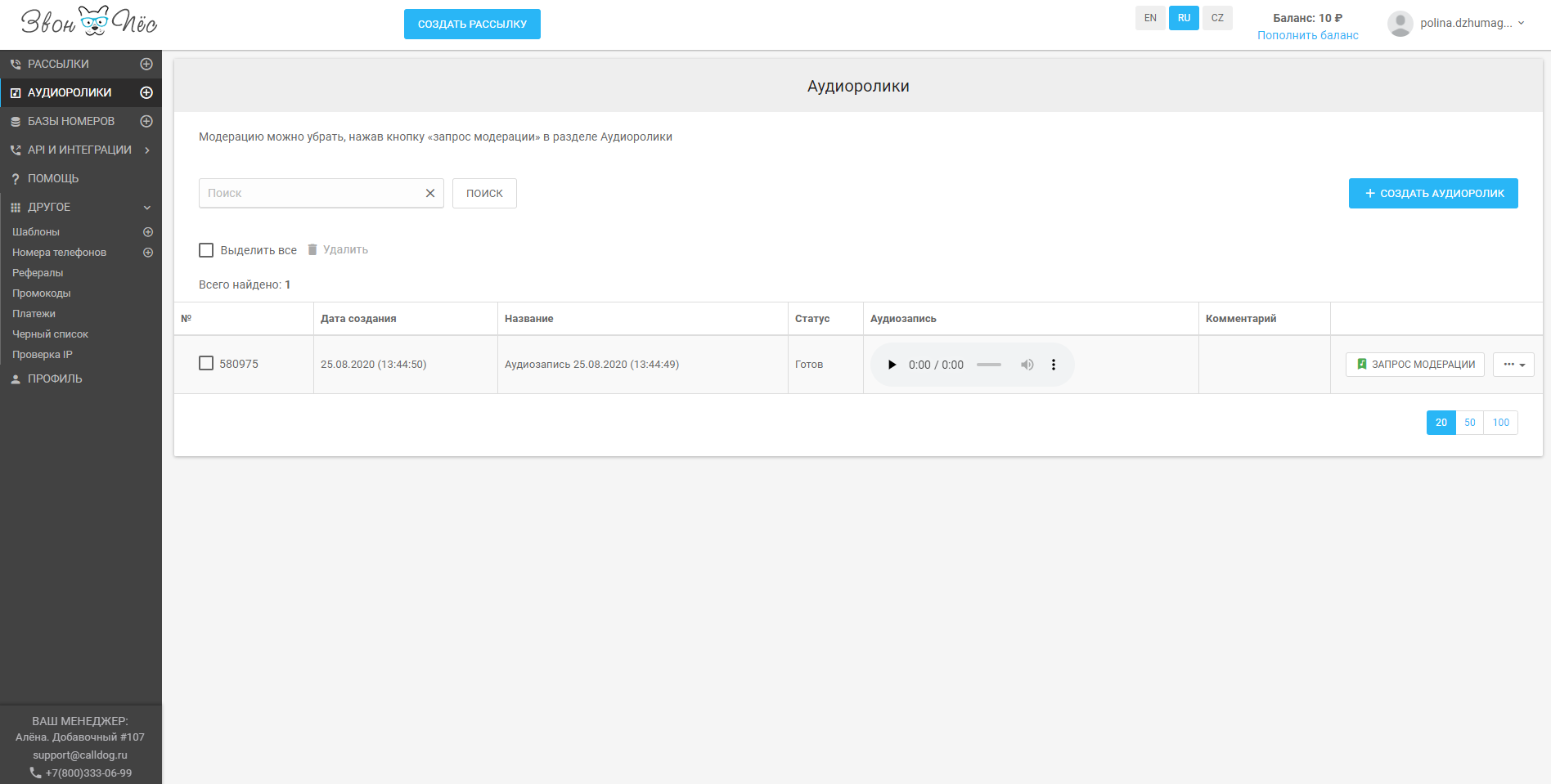This screenshot has height=784, width=1551.
Task: Open Платежи in the sidebar
Action: click(x=34, y=314)
